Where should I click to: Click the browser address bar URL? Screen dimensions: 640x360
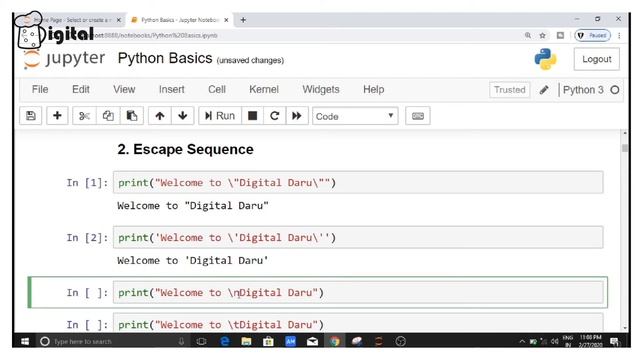click(155, 36)
